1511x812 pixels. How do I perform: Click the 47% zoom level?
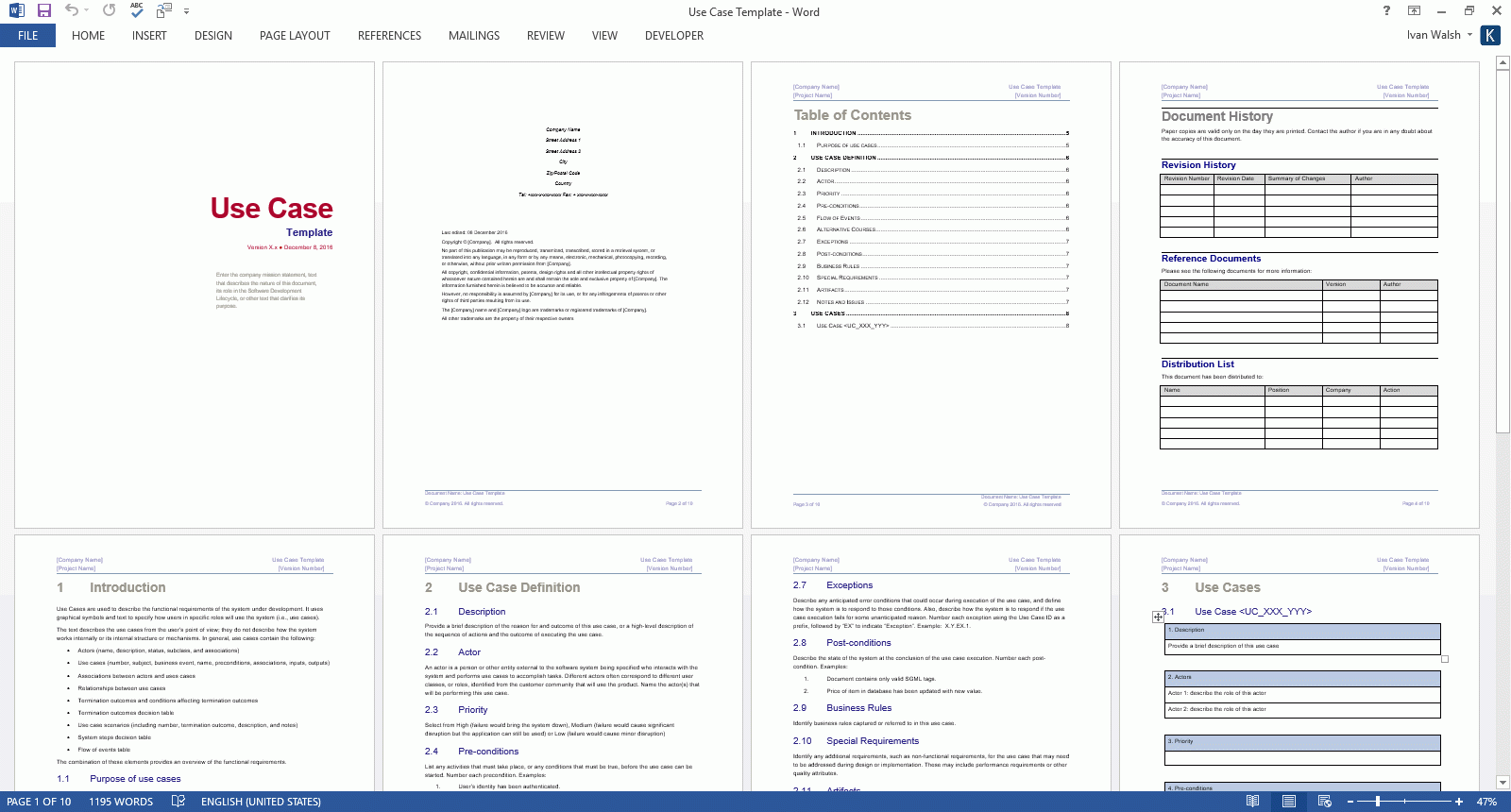pyautogui.click(x=1486, y=802)
